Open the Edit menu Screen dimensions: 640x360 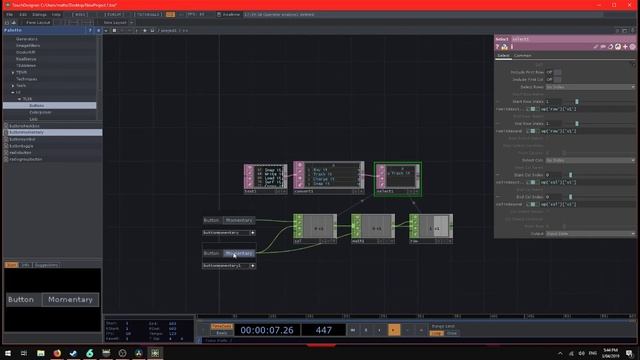[x=23, y=15]
